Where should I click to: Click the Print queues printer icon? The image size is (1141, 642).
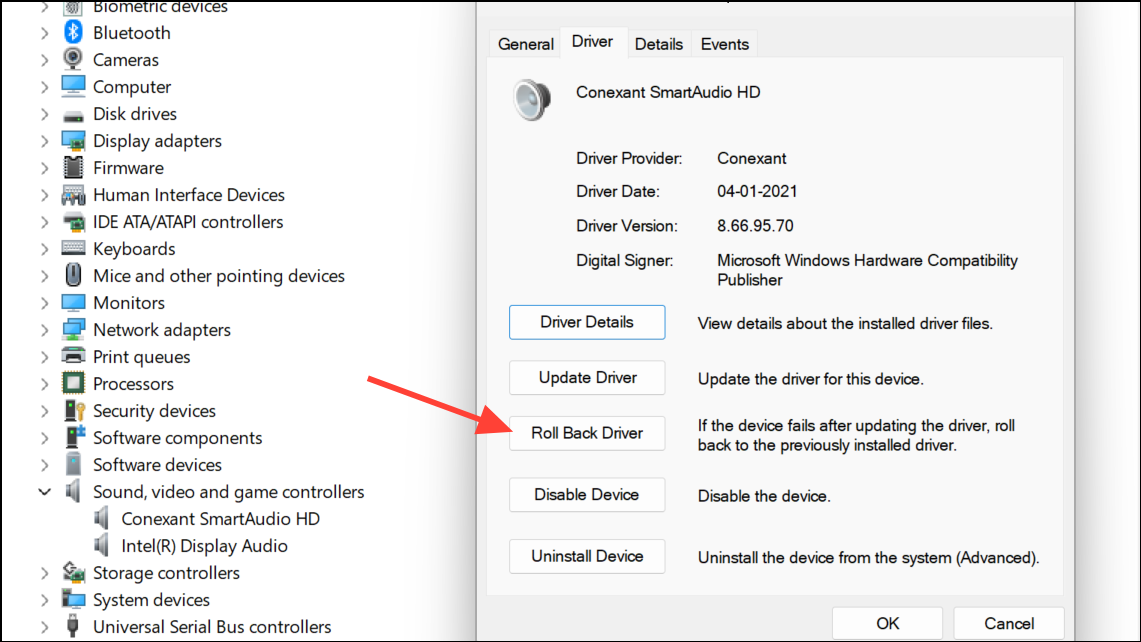coord(73,356)
